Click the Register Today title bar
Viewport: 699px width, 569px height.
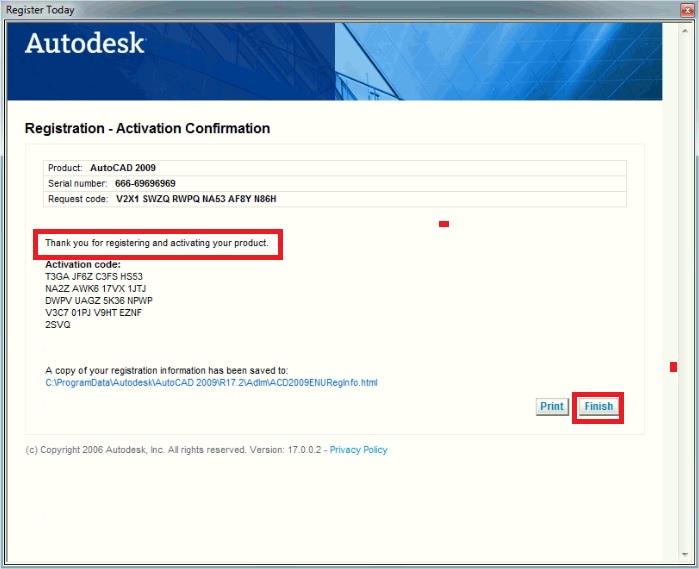pyautogui.click(x=300, y=10)
